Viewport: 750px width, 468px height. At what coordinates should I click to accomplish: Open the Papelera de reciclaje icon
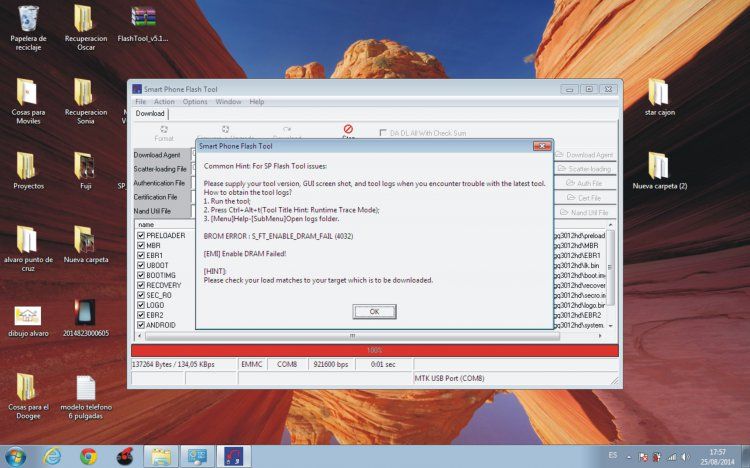pos(28,28)
